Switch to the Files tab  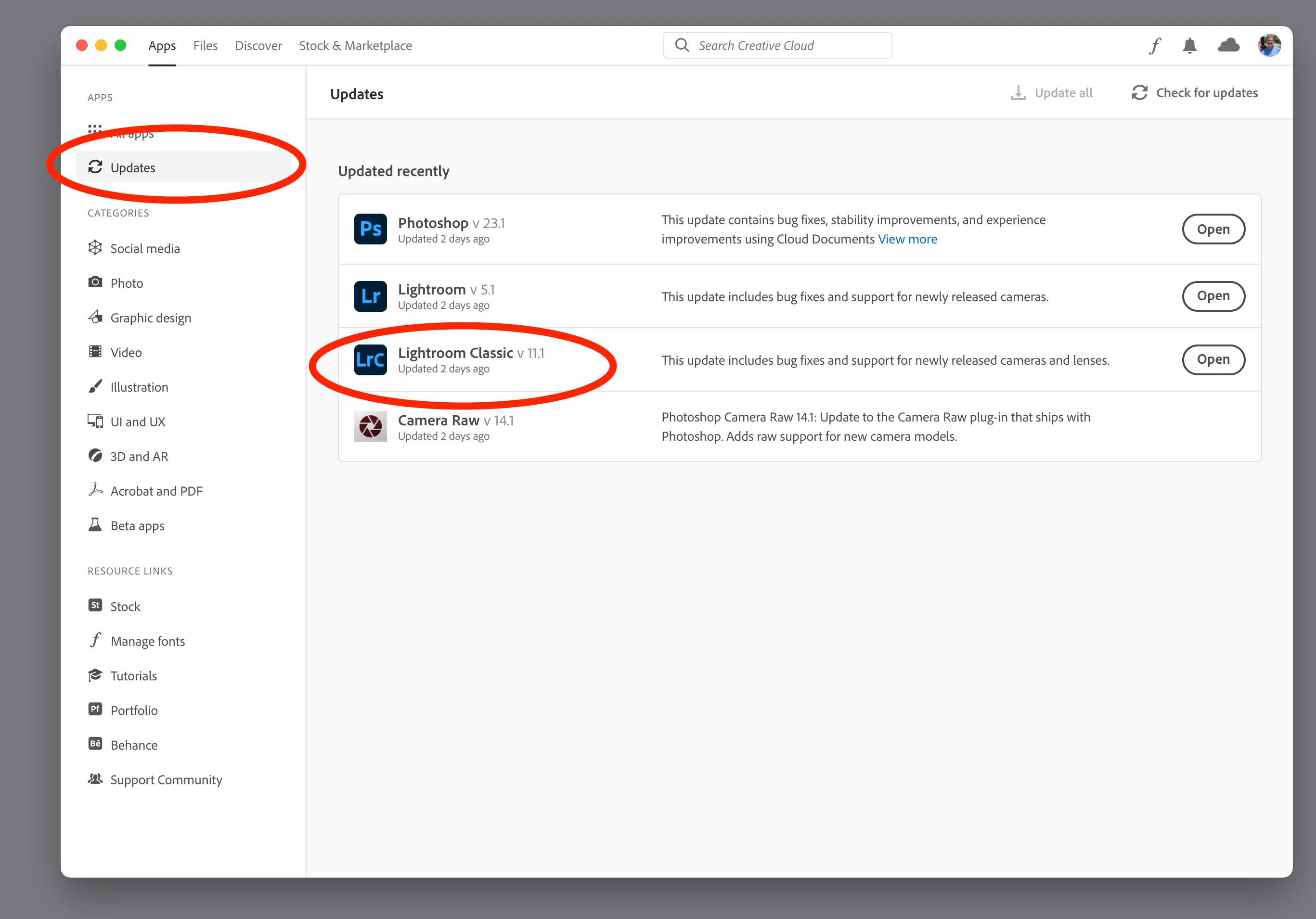coord(205,46)
